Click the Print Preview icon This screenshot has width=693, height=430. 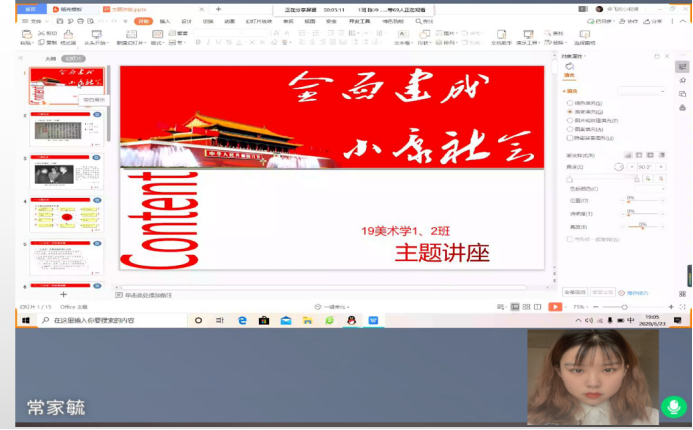point(91,21)
